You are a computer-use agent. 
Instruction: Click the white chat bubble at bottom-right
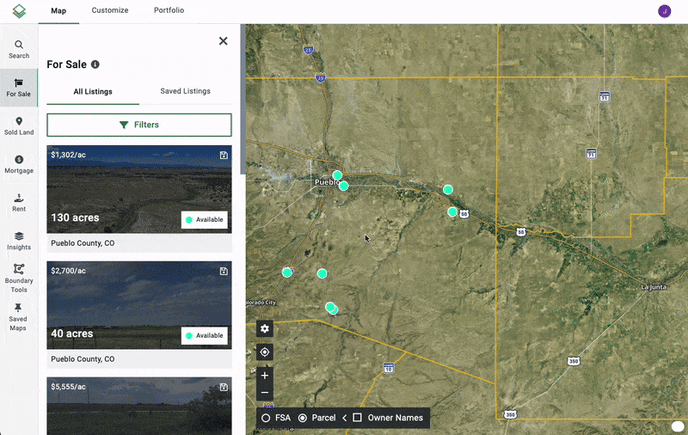point(678,426)
